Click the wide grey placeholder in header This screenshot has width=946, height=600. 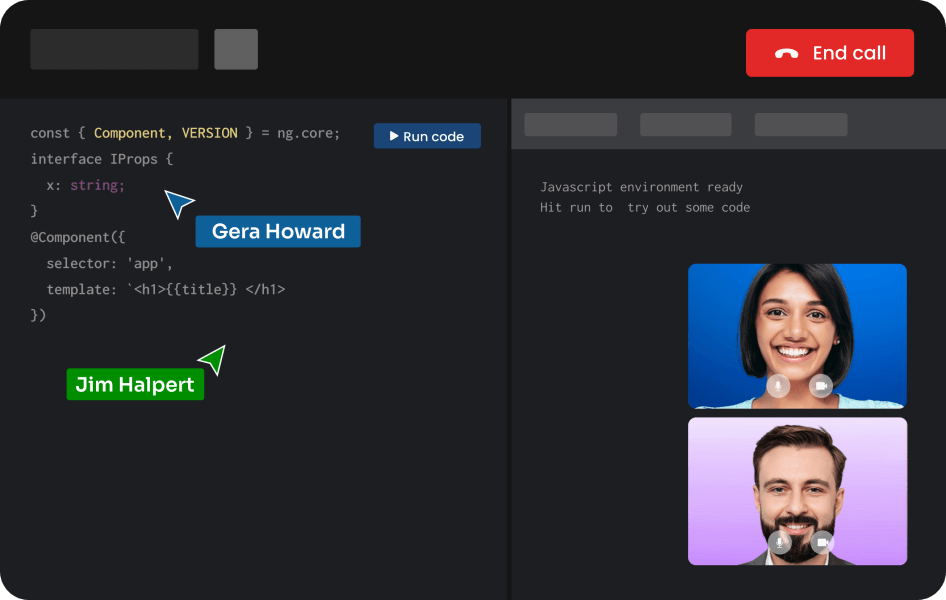pyautogui.click(x=115, y=49)
